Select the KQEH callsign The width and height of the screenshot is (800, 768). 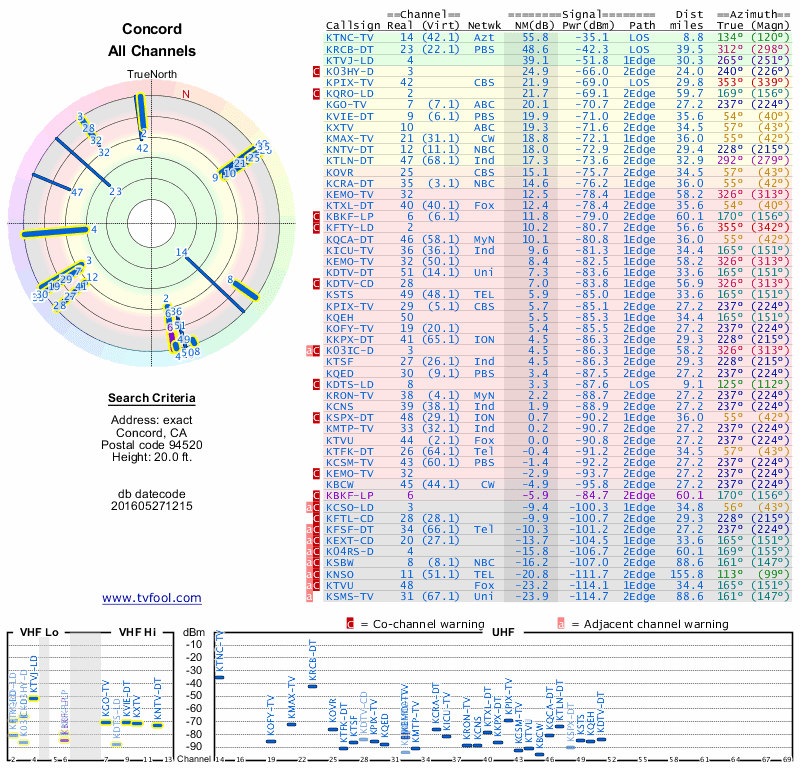point(340,317)
